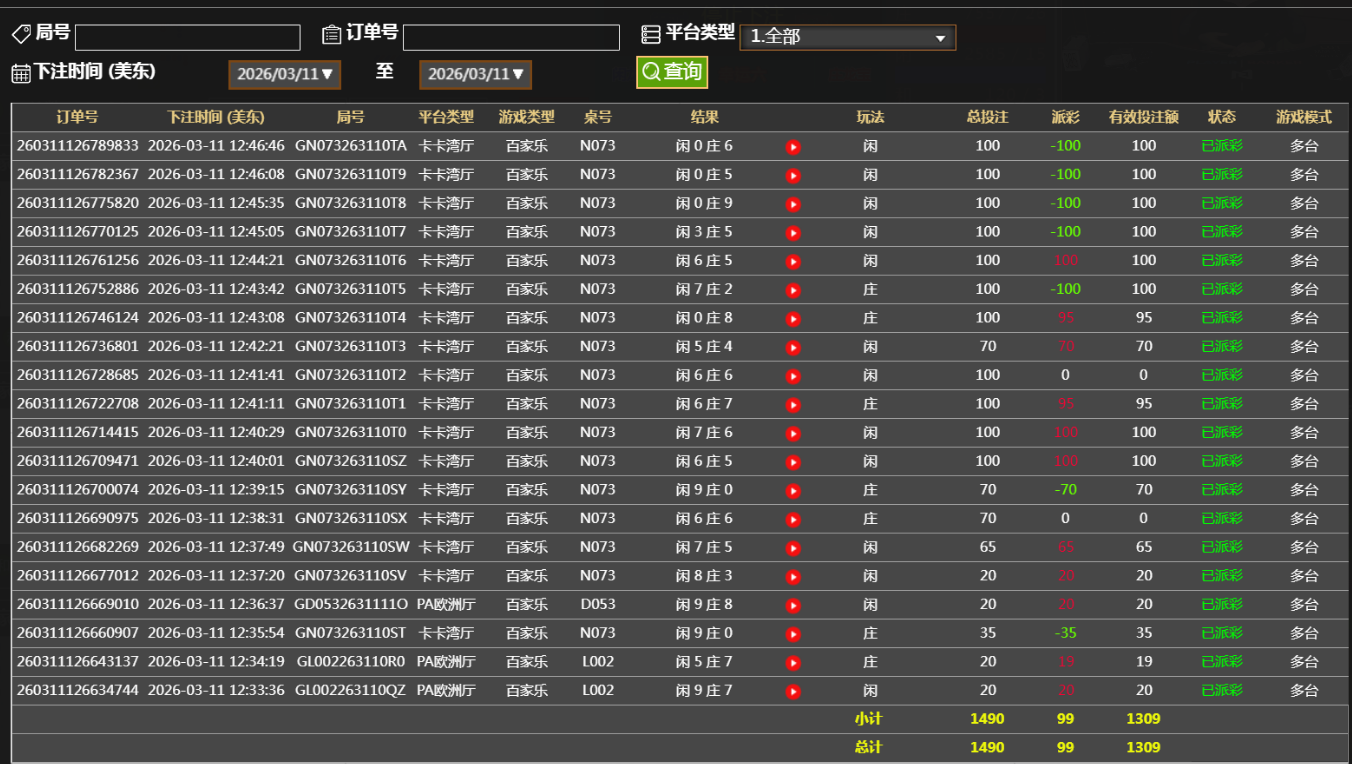This screenshot has width=1352, height=764.
Task: Click replay icon for round GL002263110QZ
Action: (793, 692)
